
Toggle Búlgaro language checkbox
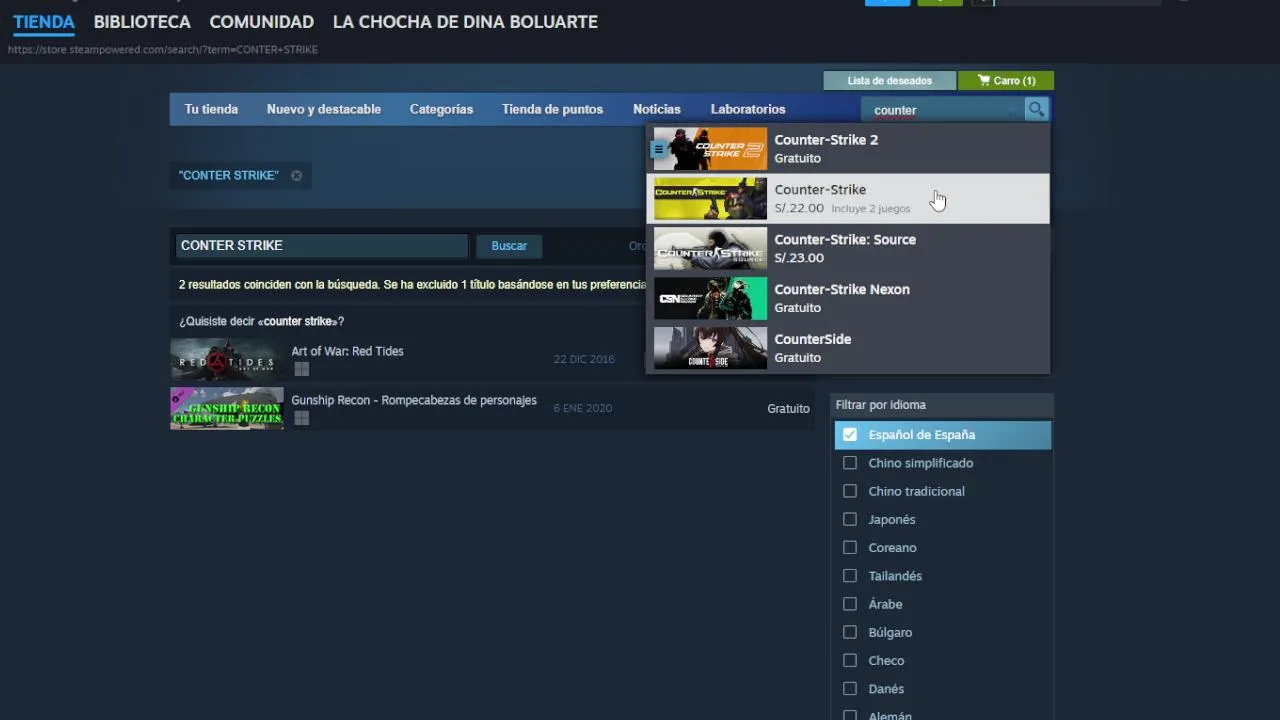[850, 632]
